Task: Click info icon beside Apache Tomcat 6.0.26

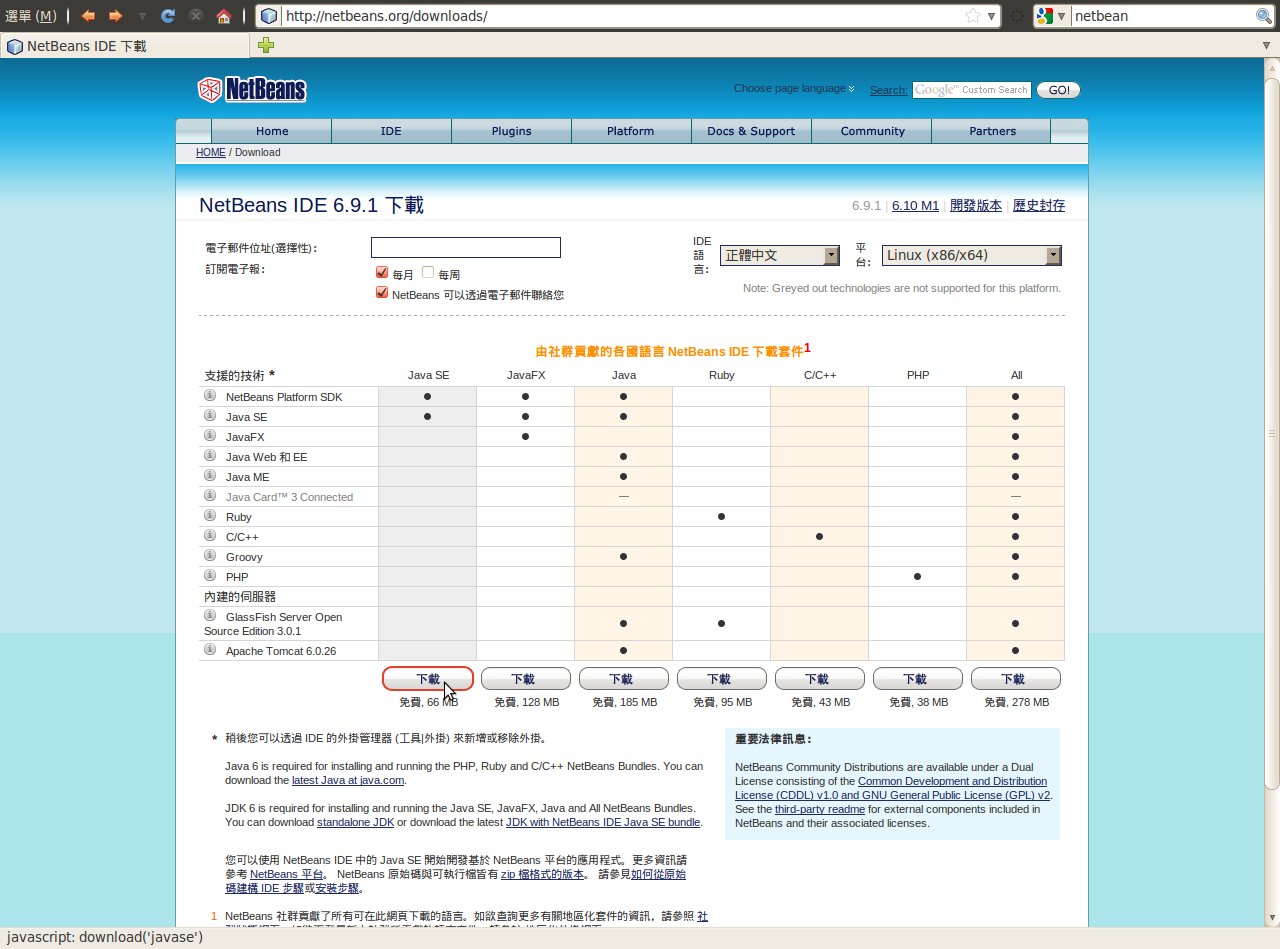Action: point(210,650)
